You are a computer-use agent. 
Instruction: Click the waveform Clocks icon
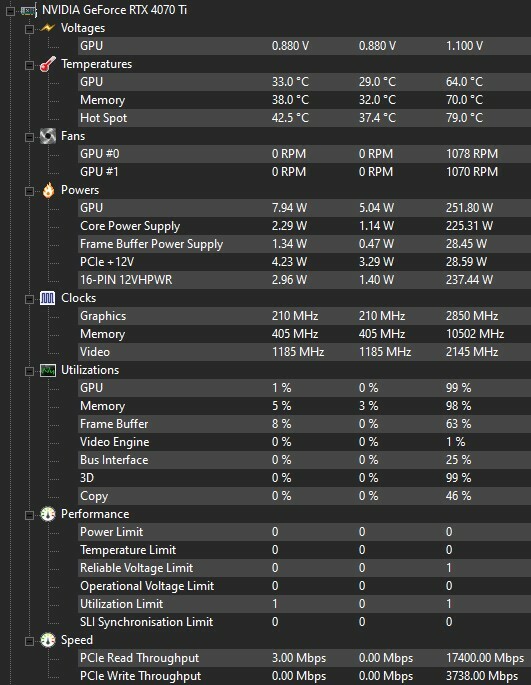tap(48, 298)
